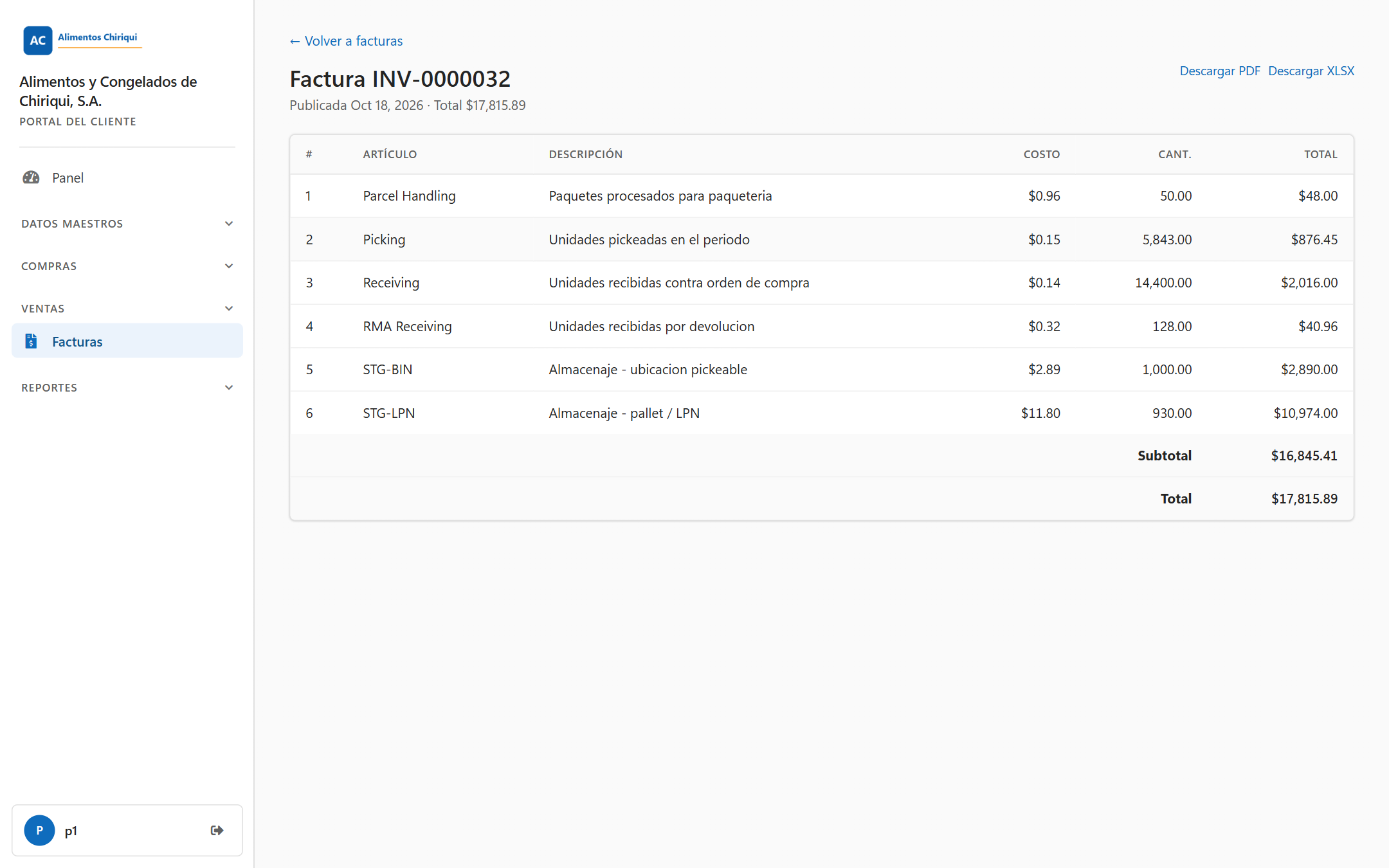
Task: Click the $876.45 line total
Action: [x=1314, y=240]
